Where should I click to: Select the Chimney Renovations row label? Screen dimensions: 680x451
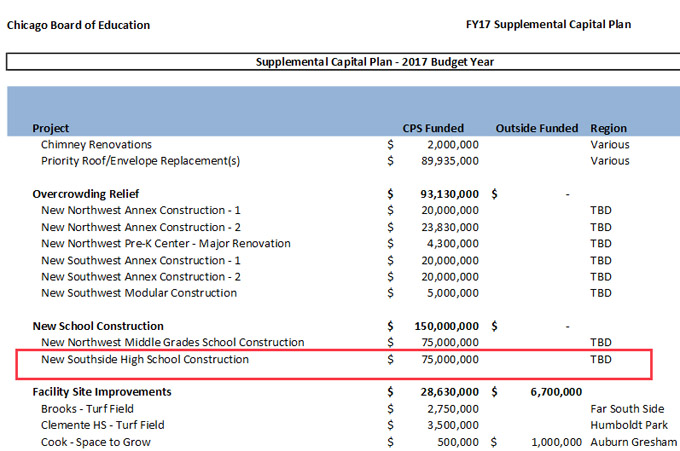pyautogui.click(x=96, y=145)
